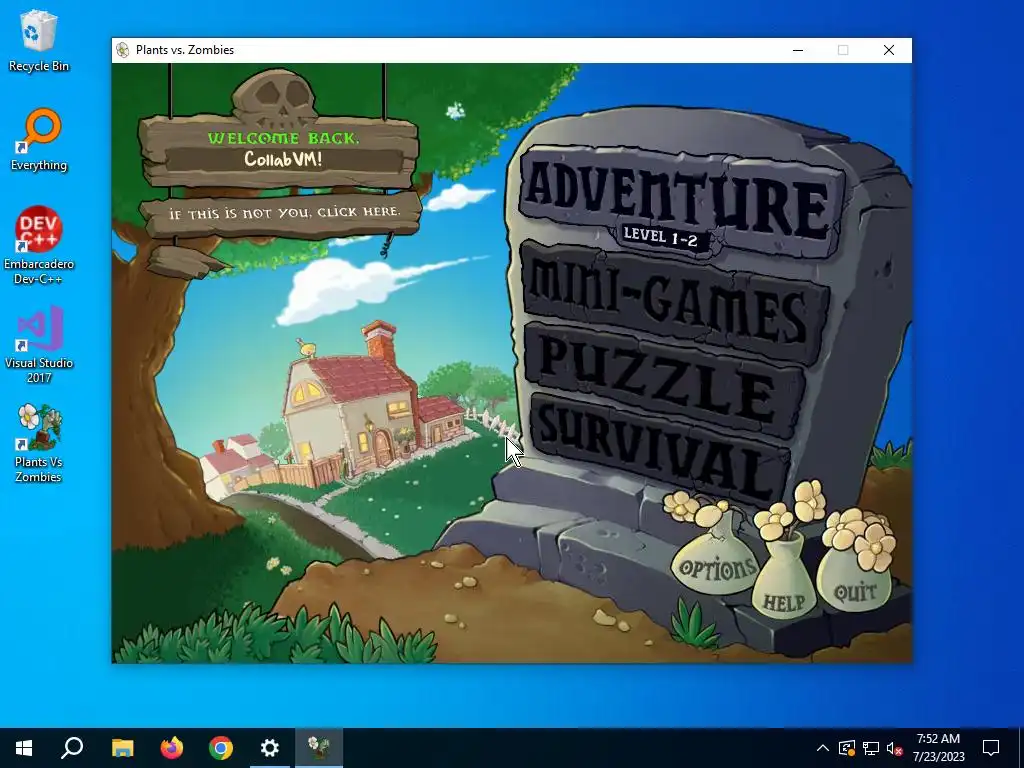Image resolution: width=1024 pixels, height=768 pixels.
Task: Open Plants Vs Zombies desktop shortcut
Action: tap(39, 444)
